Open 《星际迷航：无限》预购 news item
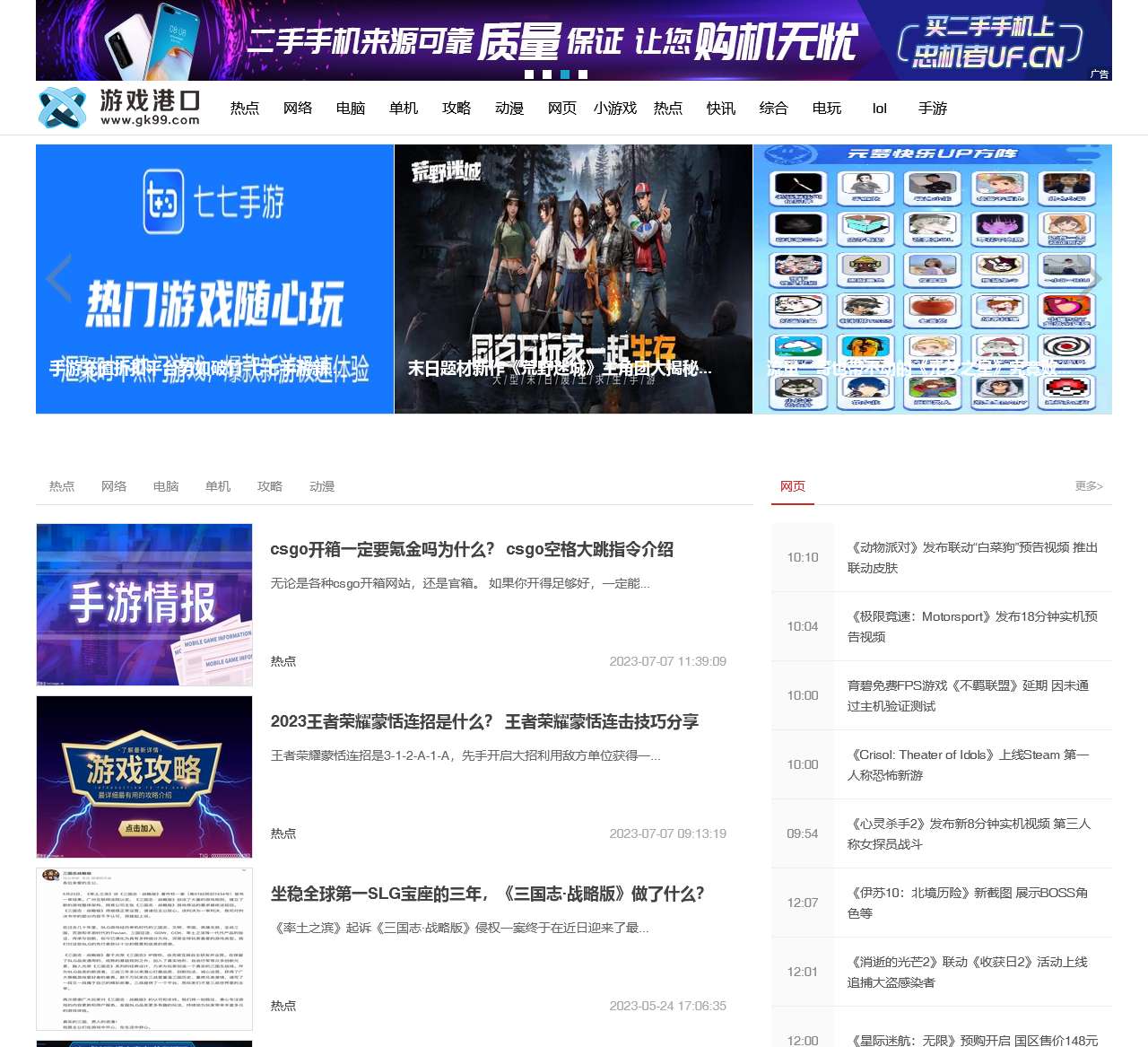The image size is (1148, 1047). tap(972, 1040)
